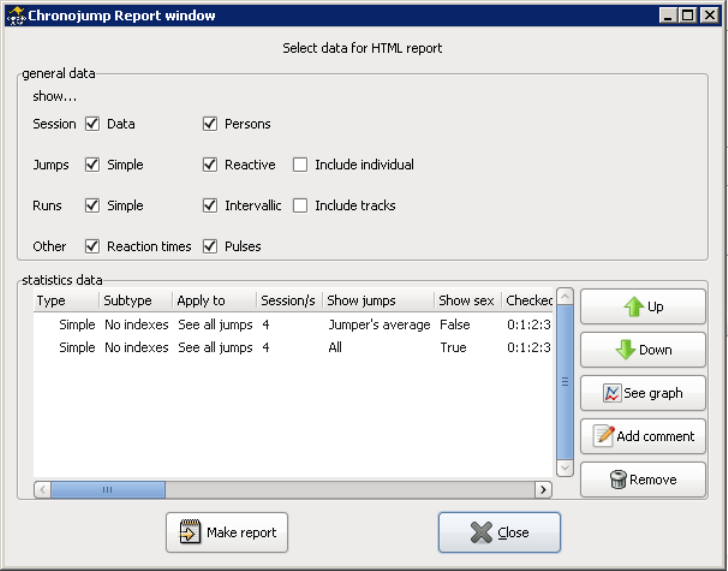Uncheck the Reaction times checkbox
728x571 pixels.
click(x=92, y=246)
